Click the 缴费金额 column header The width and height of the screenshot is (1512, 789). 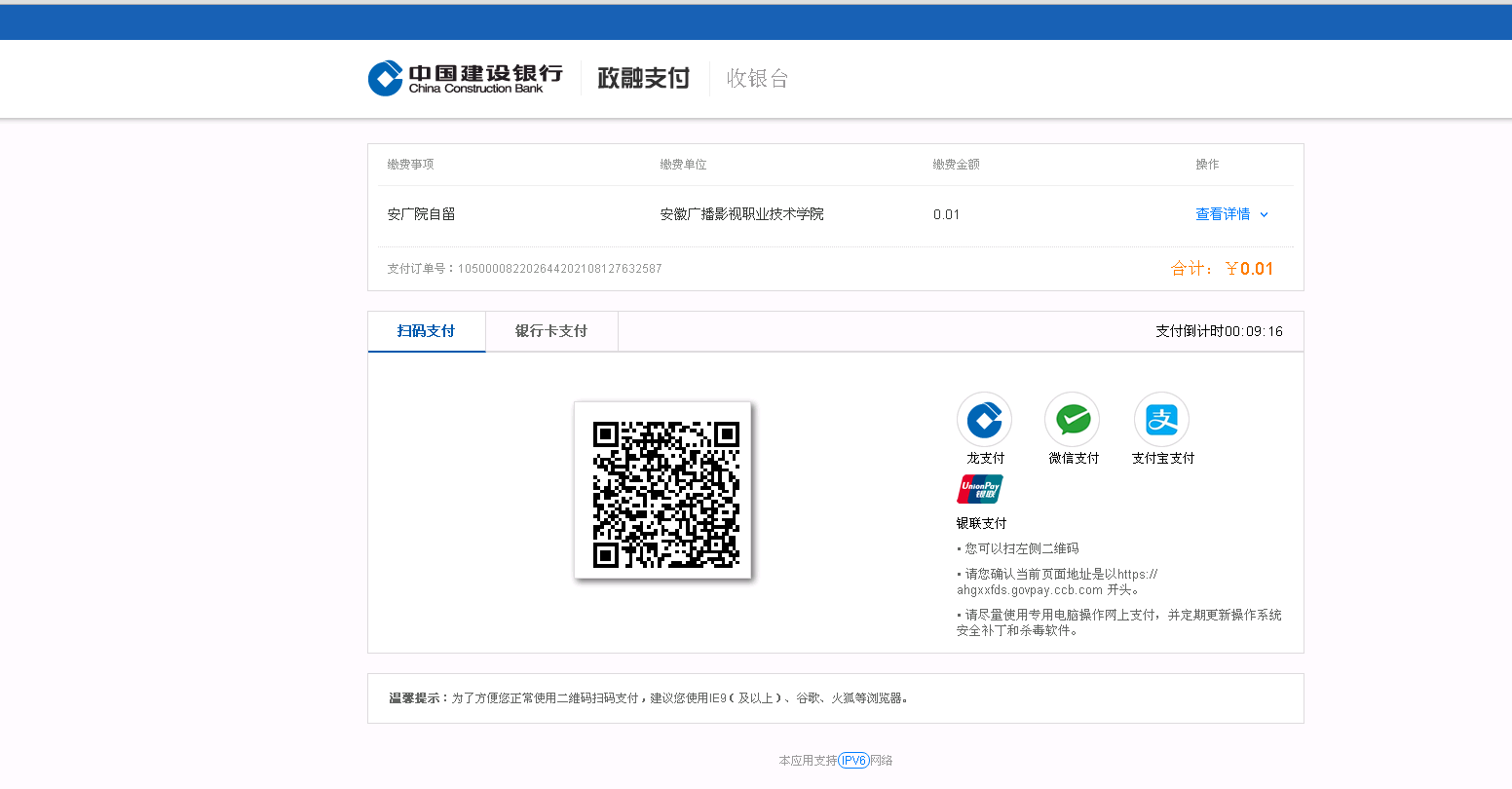(x=956, y=165)
